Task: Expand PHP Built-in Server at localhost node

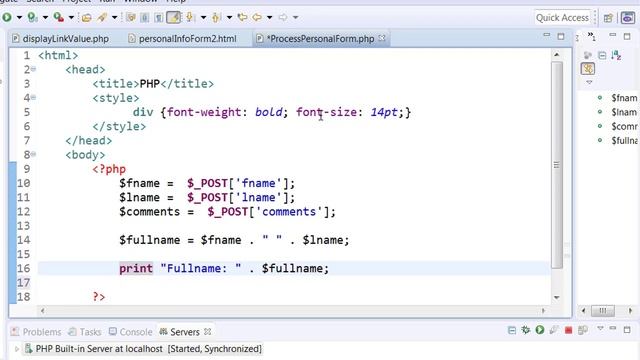Action: click(x=17, y=349)
